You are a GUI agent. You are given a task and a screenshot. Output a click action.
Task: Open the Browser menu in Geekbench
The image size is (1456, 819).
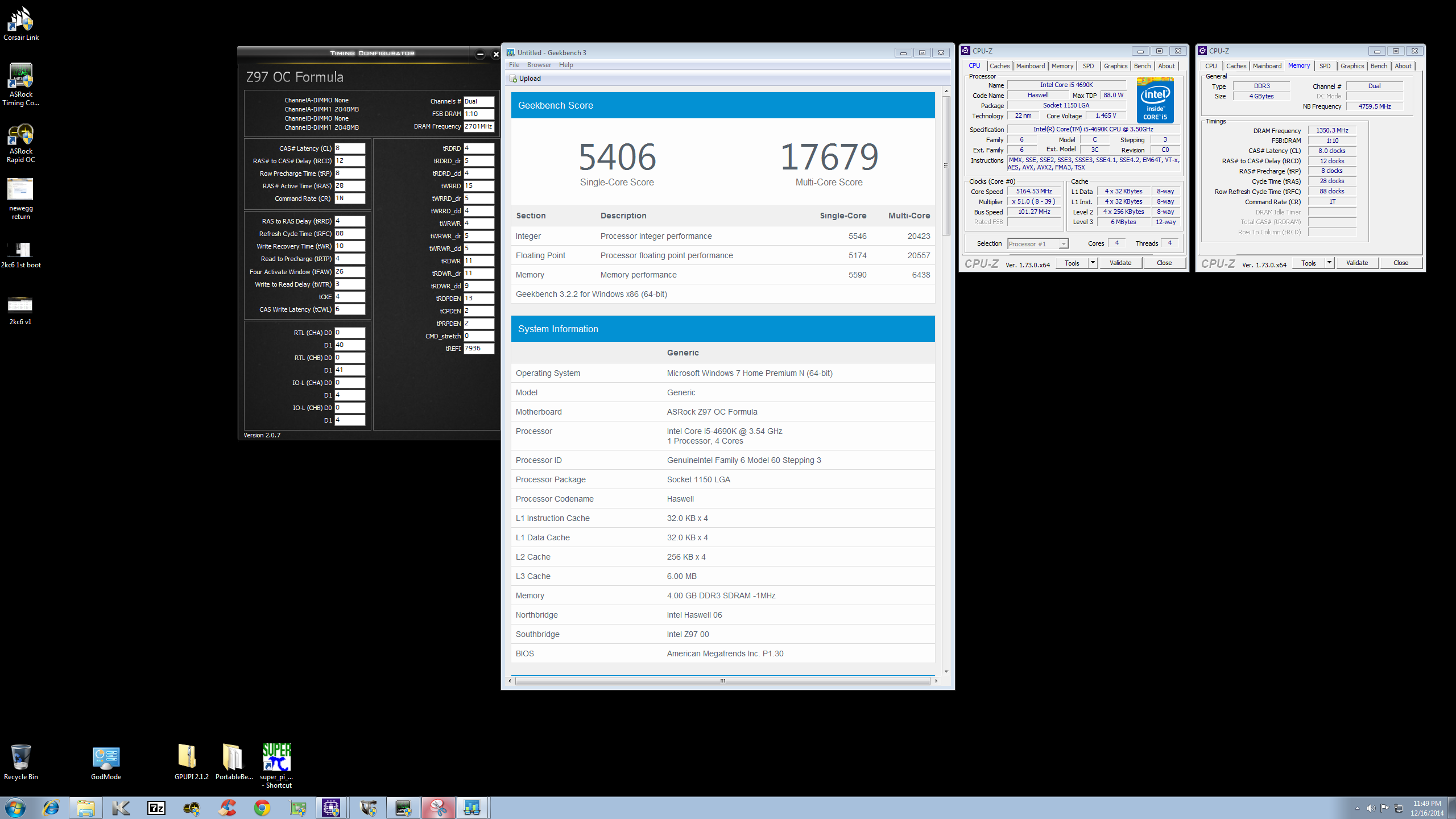click(539, 65)
